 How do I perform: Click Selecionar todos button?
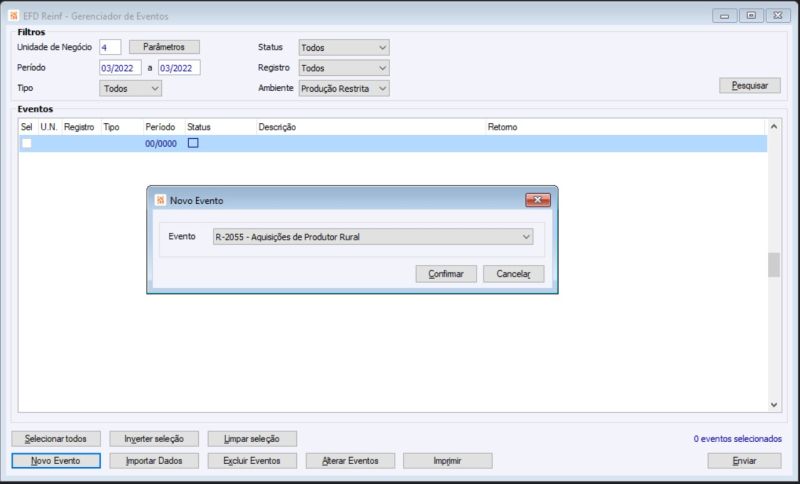pyautogui.click(x=56, y=439)
